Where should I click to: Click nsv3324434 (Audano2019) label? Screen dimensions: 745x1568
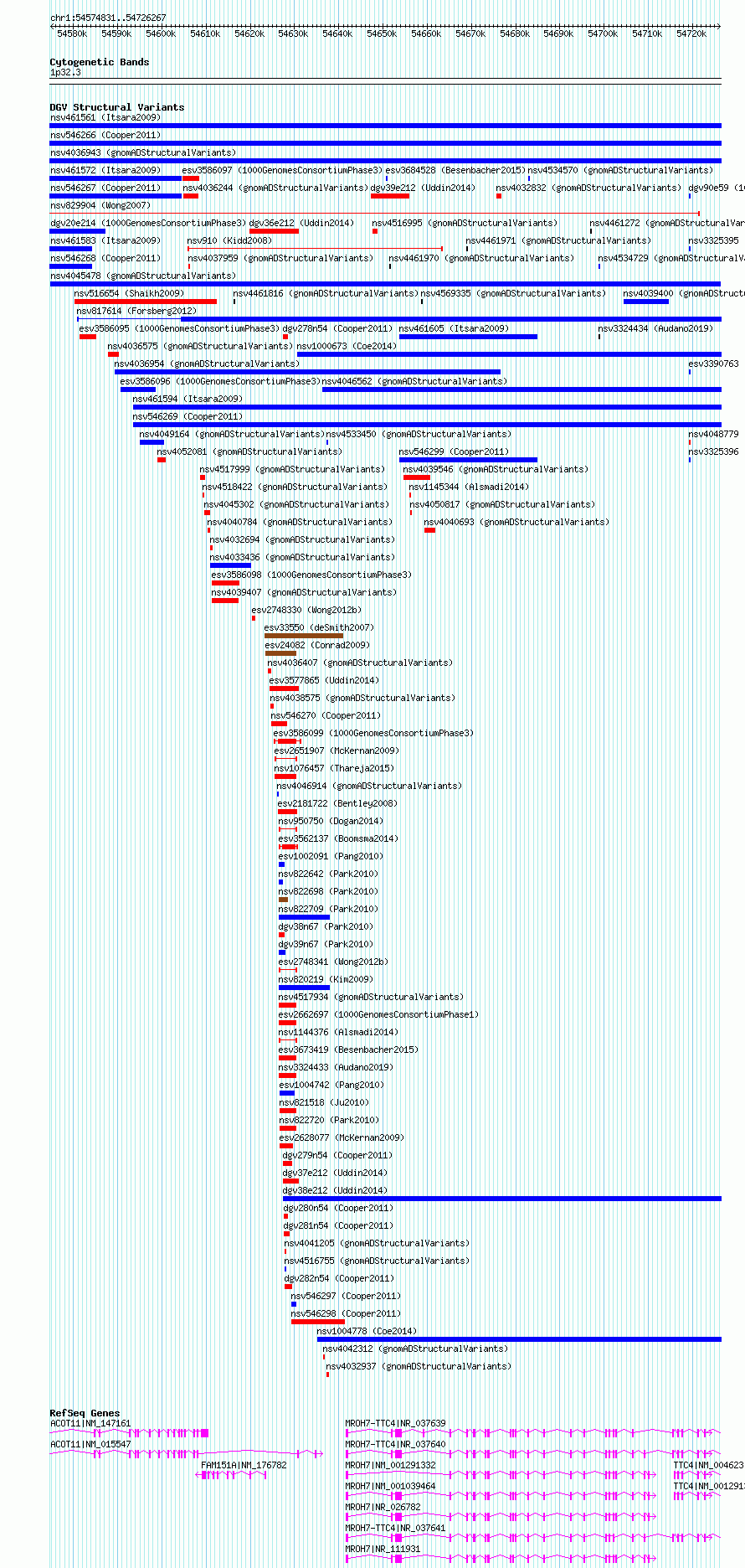click(x=655, y=329)
